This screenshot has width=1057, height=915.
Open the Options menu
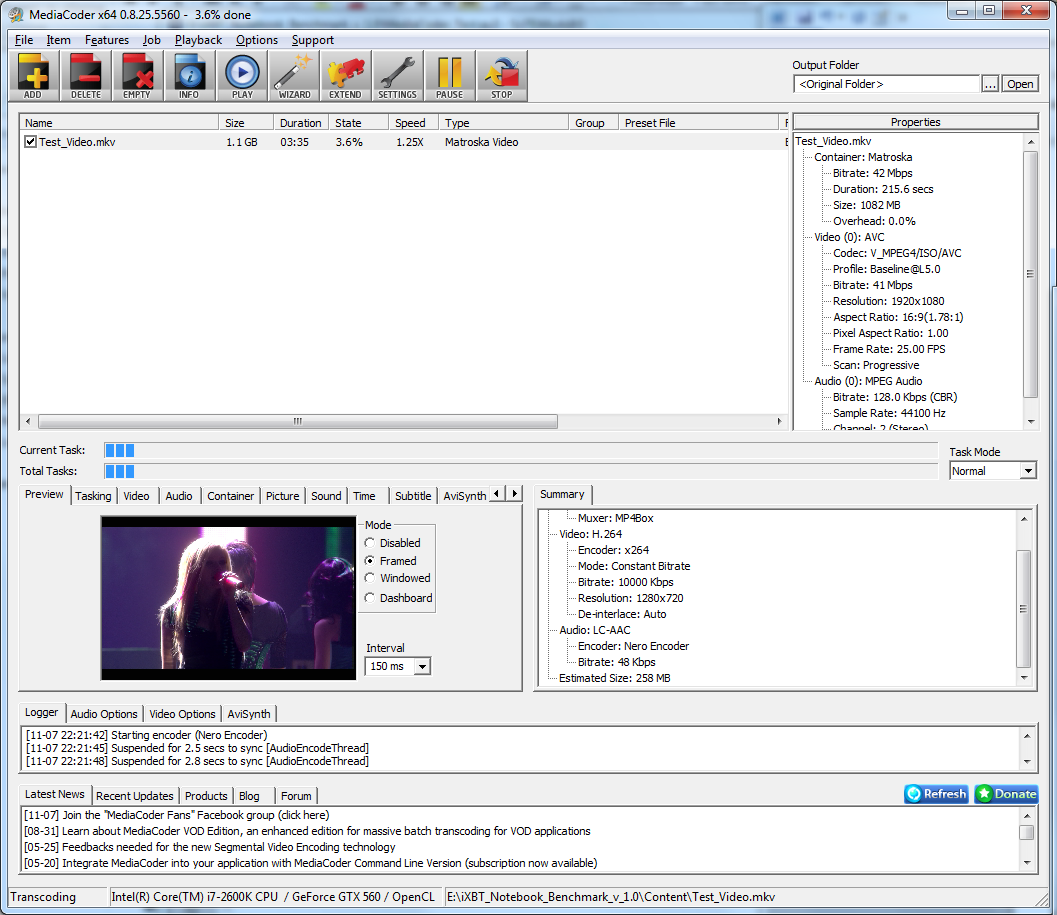[257, 40]
